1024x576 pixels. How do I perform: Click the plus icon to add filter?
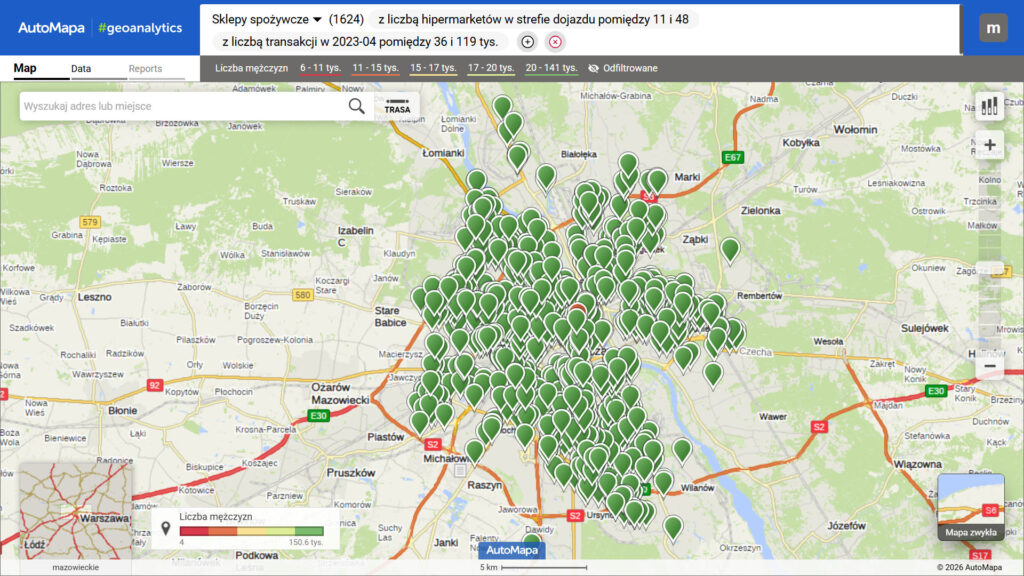527,42
